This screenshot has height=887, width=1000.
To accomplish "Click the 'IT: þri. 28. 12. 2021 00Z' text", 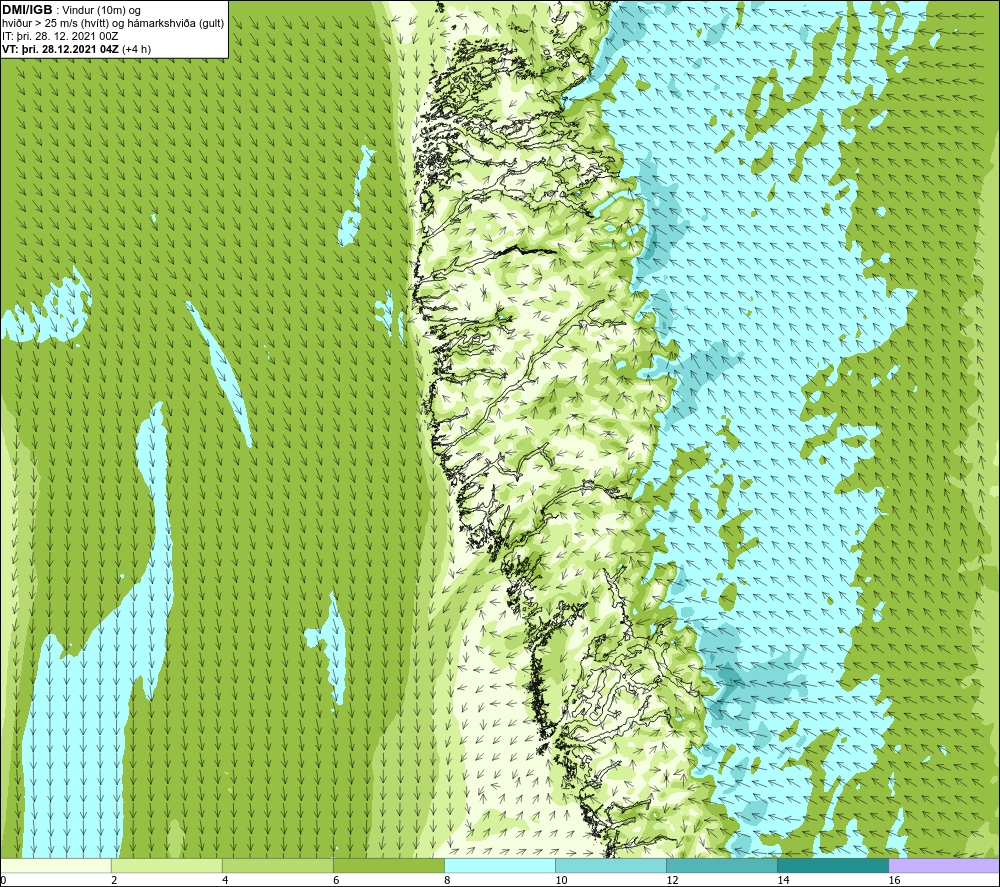I will tap(60, 36).
